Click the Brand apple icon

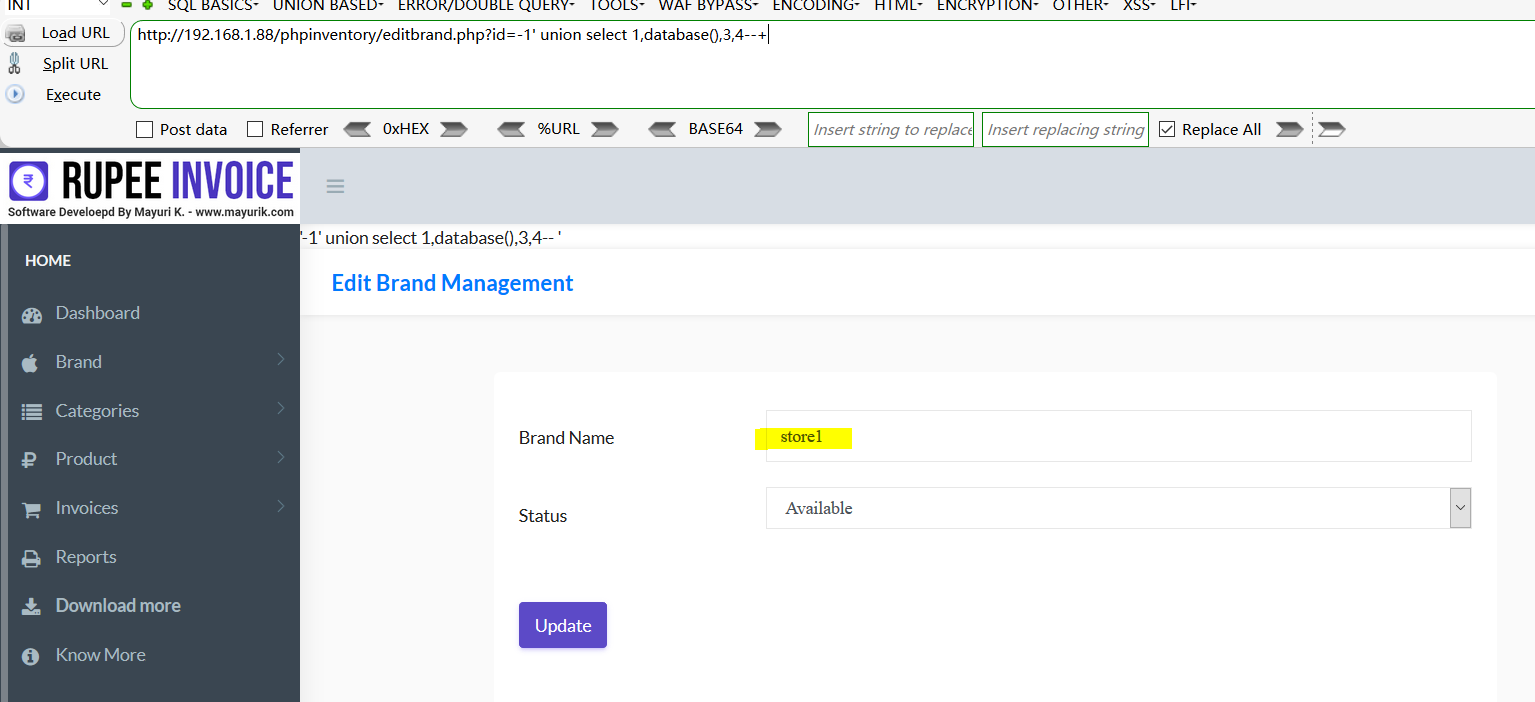coord(29,362)
